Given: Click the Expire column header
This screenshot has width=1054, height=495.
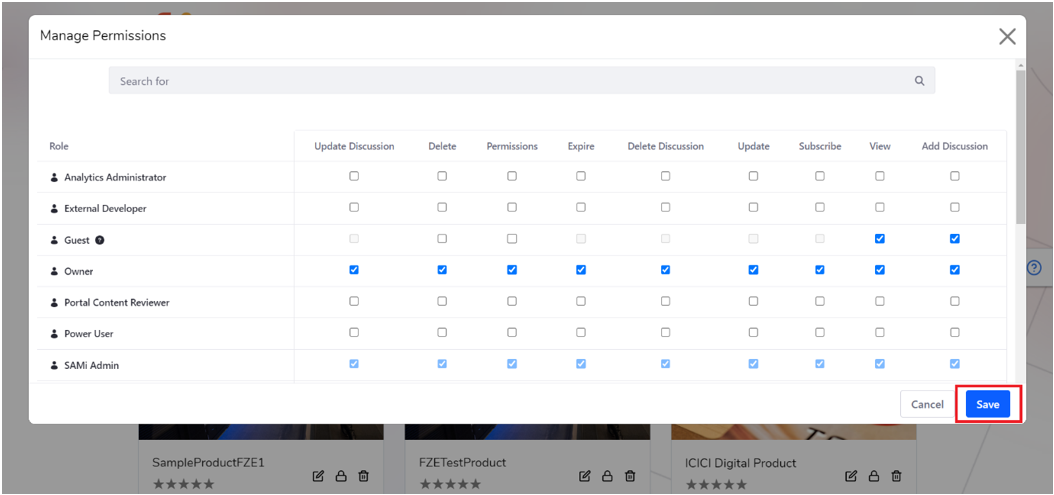Looking at the screenshot, I should click(x=581, y=146).
